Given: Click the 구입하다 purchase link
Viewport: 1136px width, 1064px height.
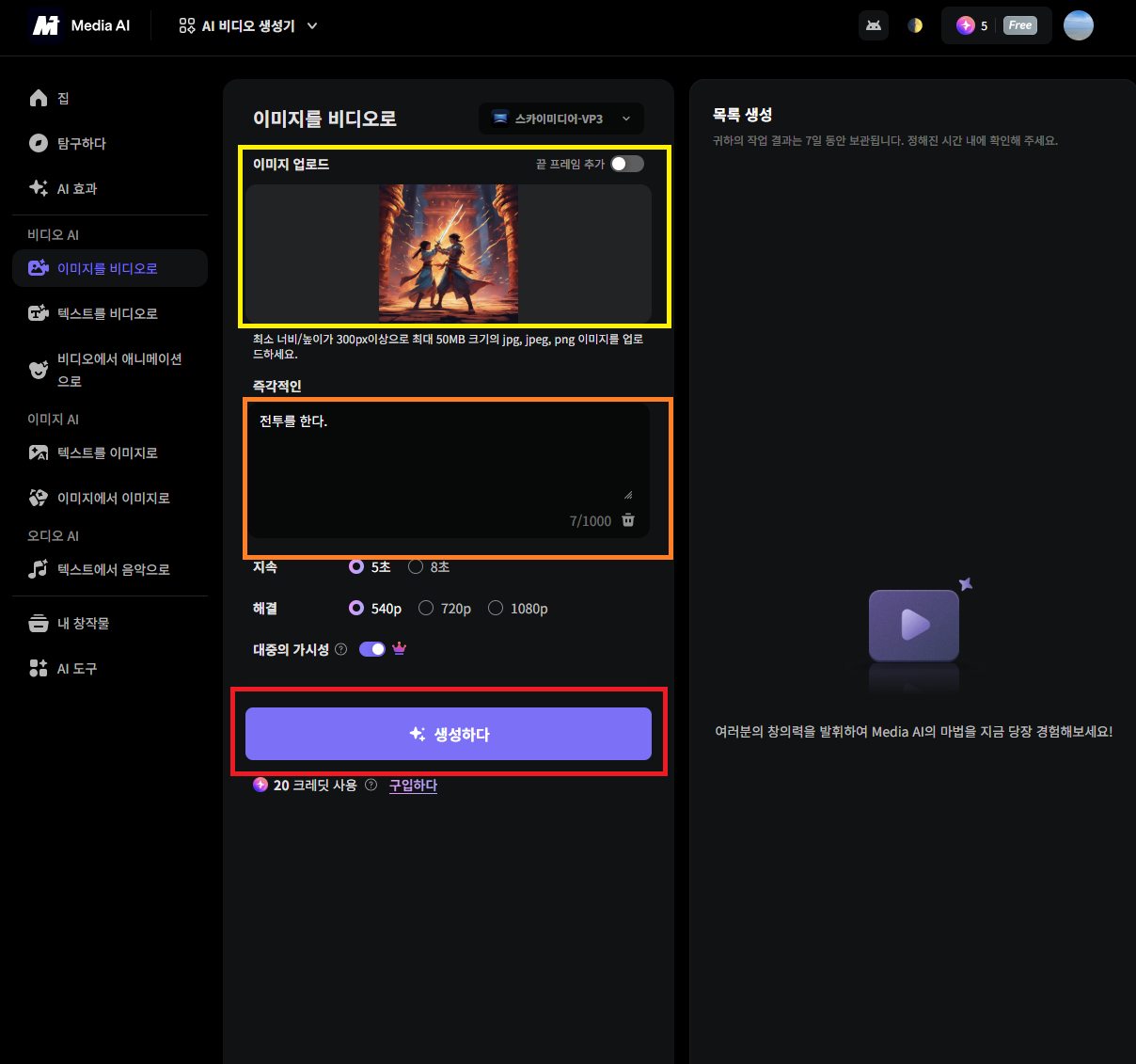Looking at the screenshot, I should pyautogui.click(x=414, y=785).
